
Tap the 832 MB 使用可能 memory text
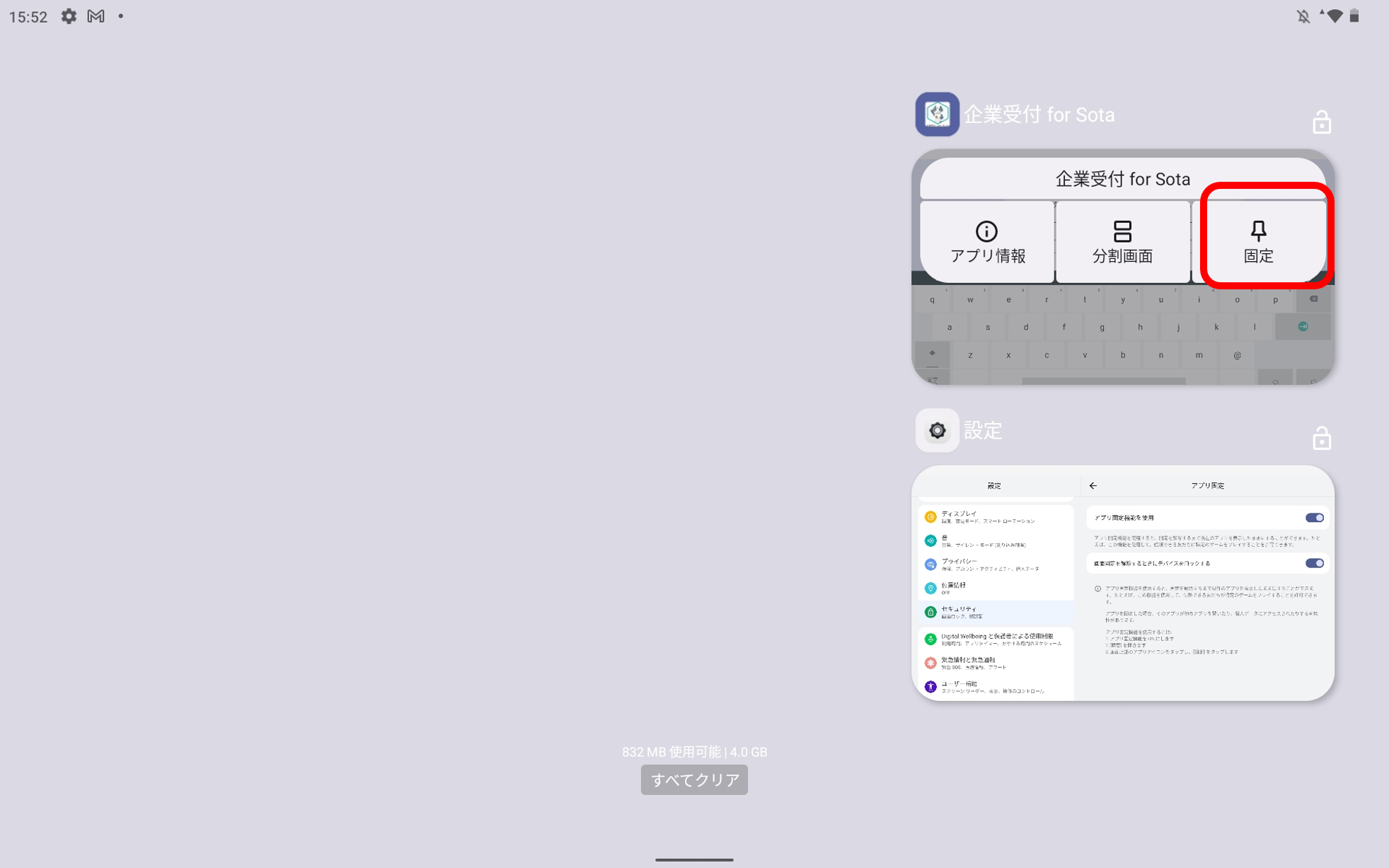click(694, 751)
